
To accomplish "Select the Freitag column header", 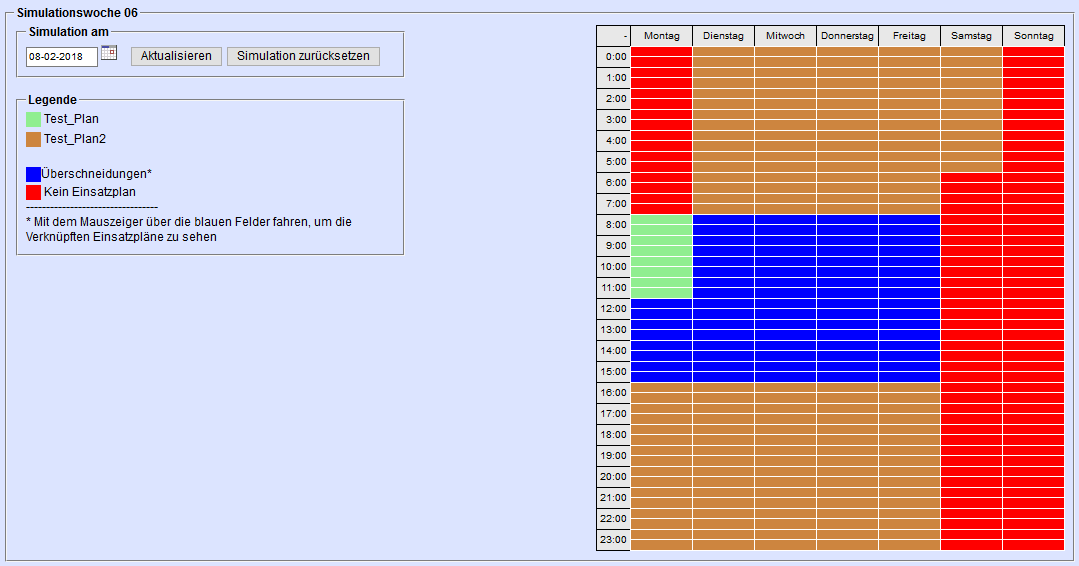I will click(x=909, y=36).
